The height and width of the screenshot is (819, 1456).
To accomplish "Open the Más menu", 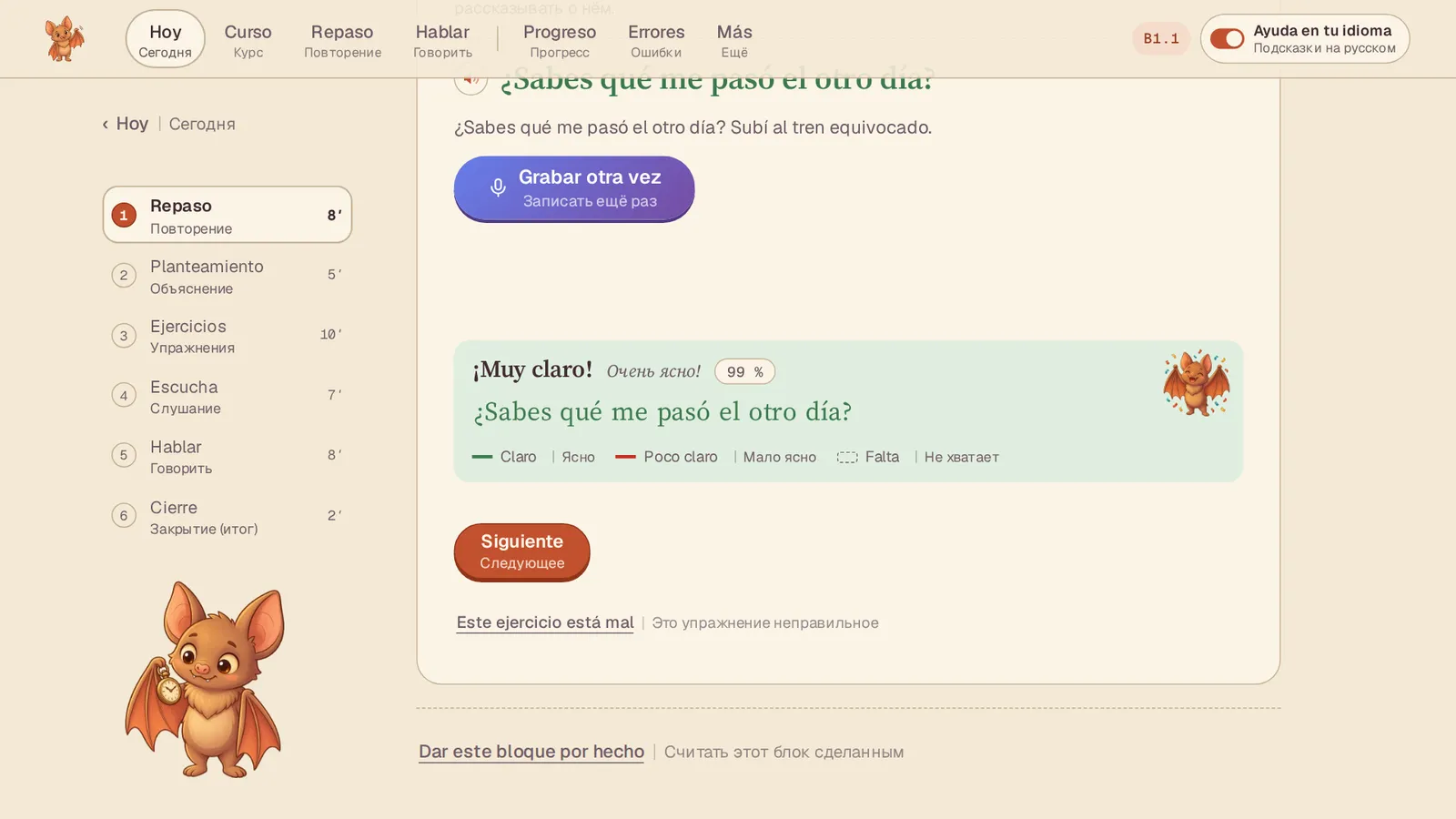I will 734,40.
